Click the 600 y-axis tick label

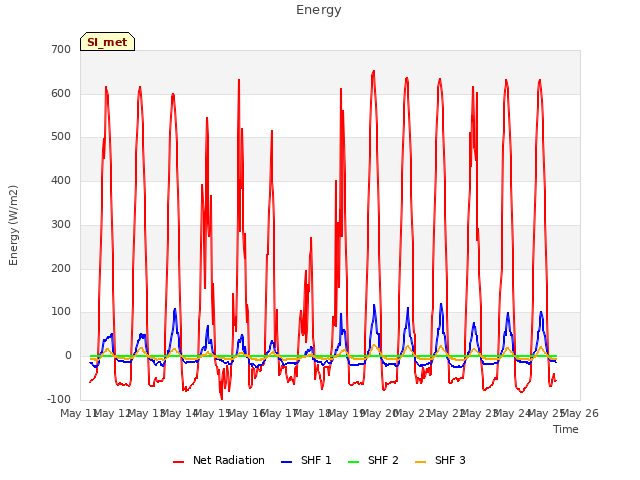pyautogui.click(x=61, y=93)
